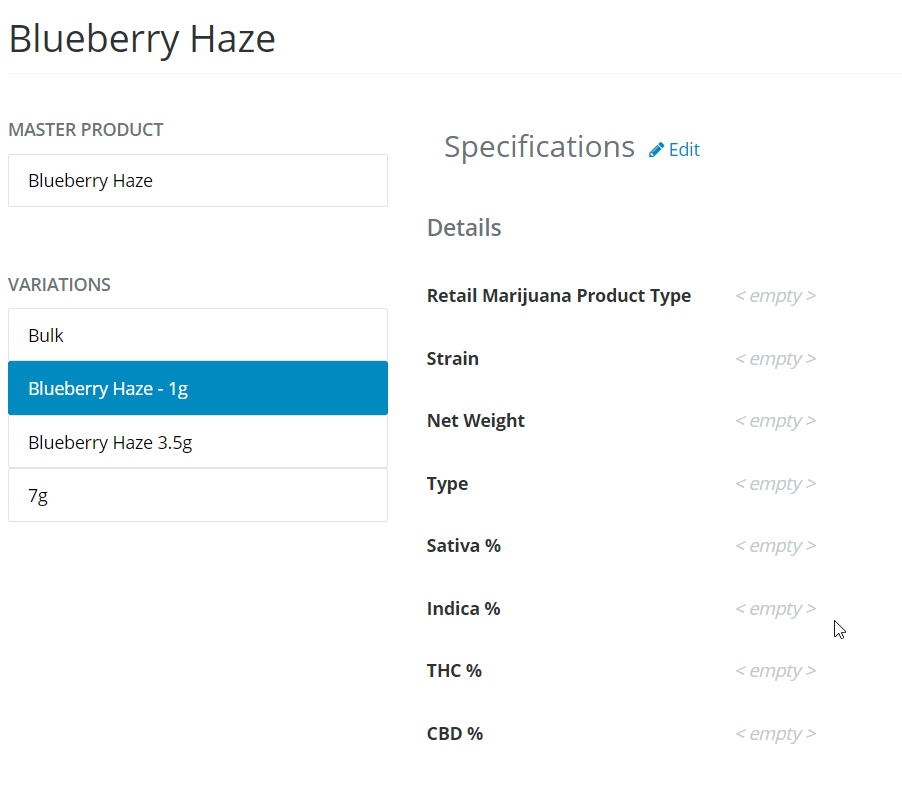The image size is (902, 798).
Task: Click the MASTER PRODUCT section label
Action: 86,129
